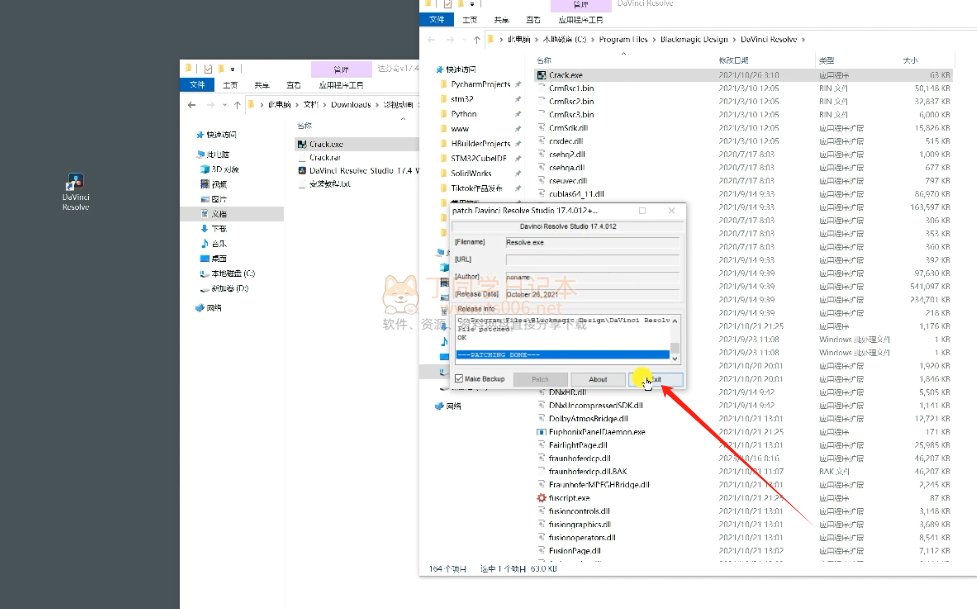Click Blackmagic Design in the address bar
Screen dimensions: 977x609
coord(693,39)
